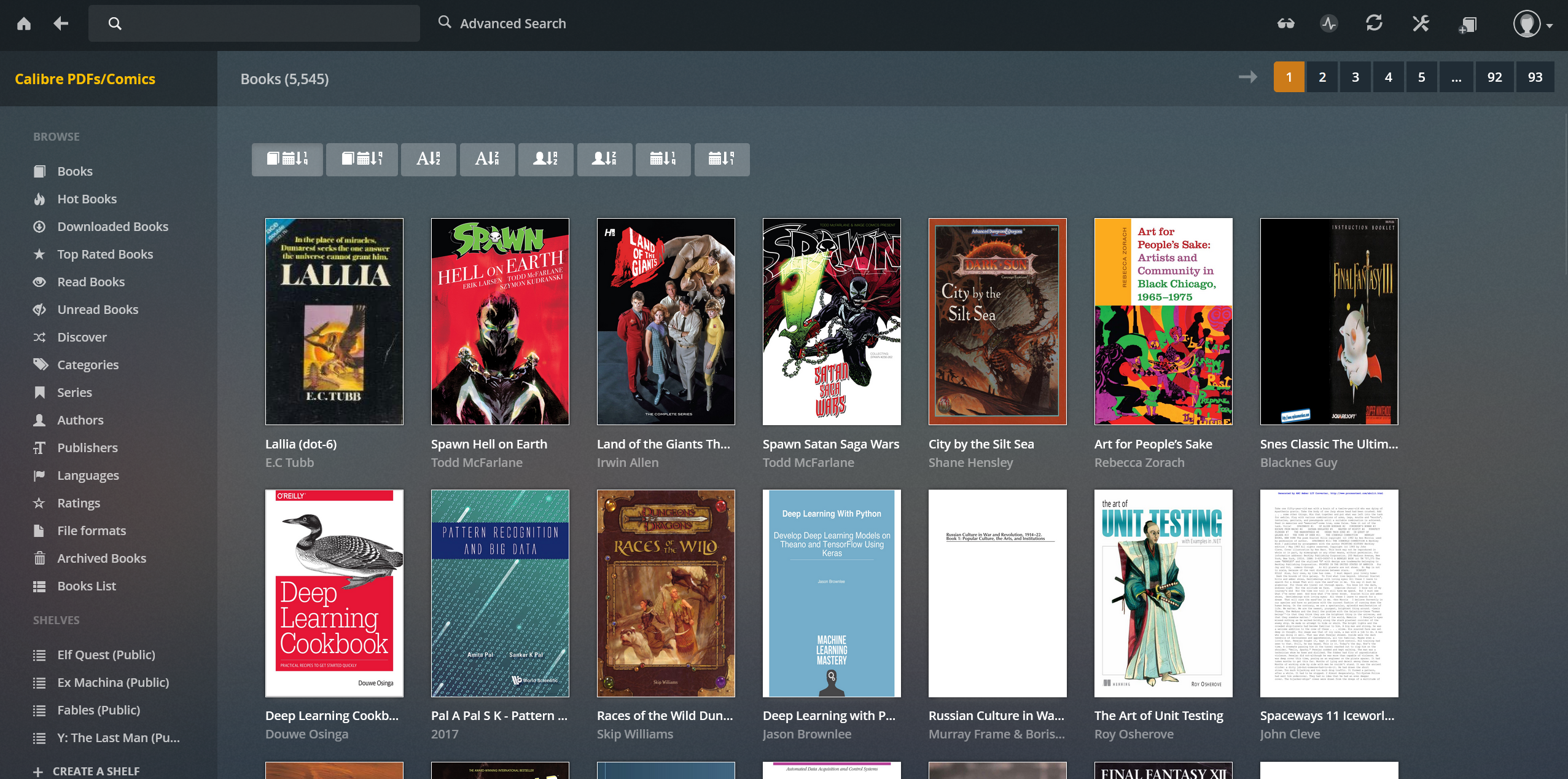The height and width of the screenshot is (779, 1568).
Task: Go to page 3
Action: pos(1355,77)
